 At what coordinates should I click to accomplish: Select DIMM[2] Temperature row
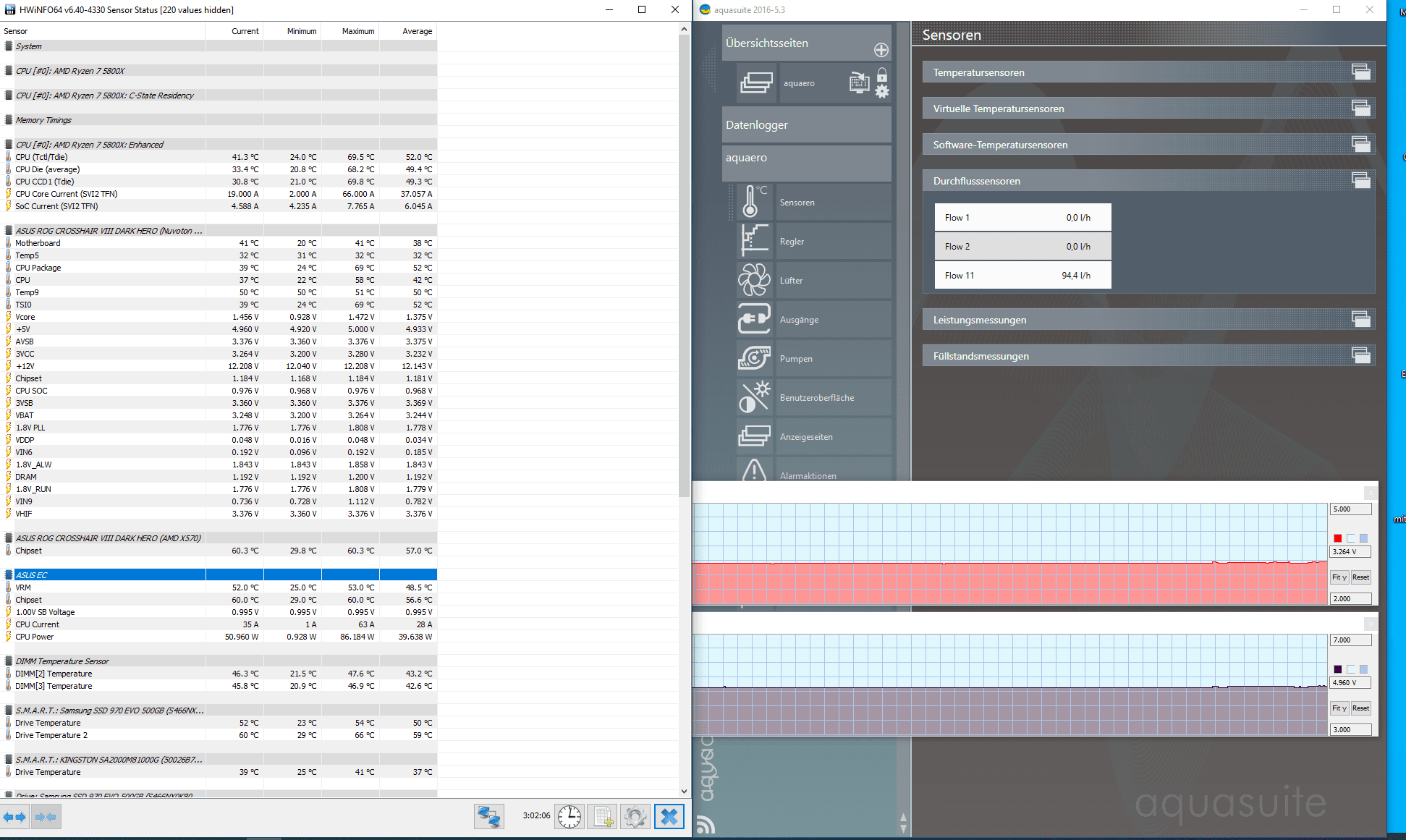coord(219,673)
